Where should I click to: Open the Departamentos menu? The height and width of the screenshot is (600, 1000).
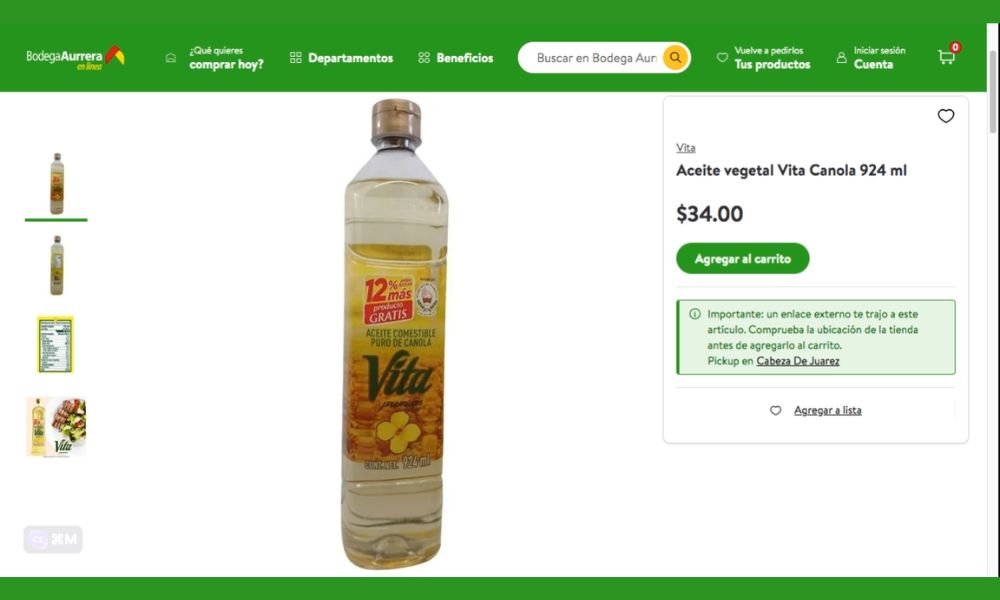pyautogui.click(x=350, y=58)
